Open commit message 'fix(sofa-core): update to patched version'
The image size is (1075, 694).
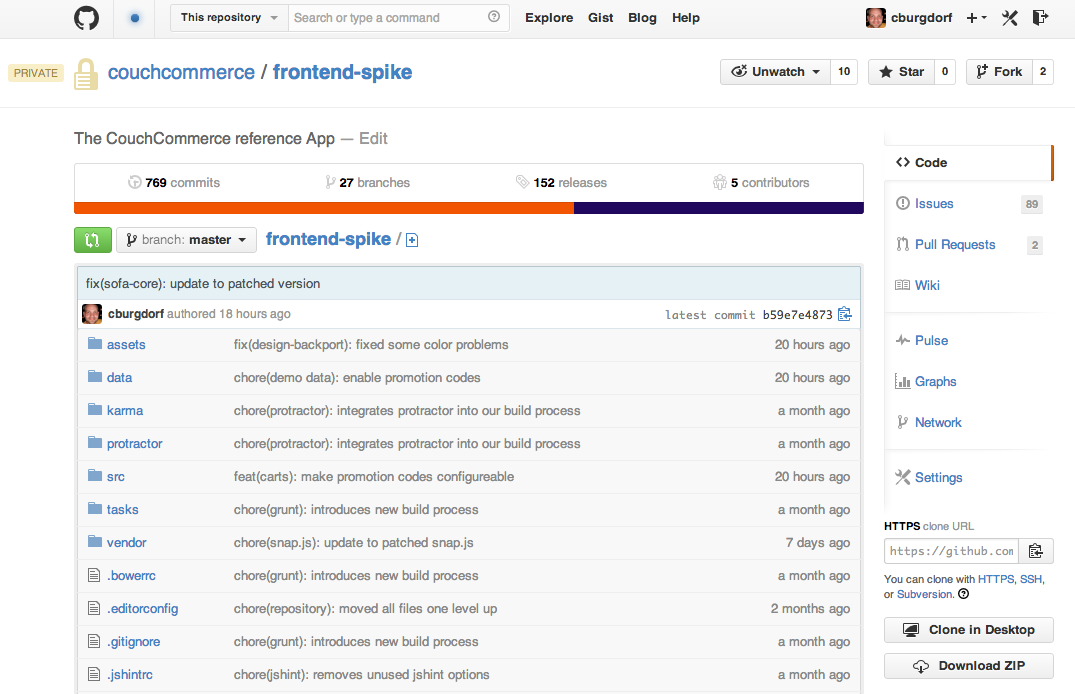203,283
